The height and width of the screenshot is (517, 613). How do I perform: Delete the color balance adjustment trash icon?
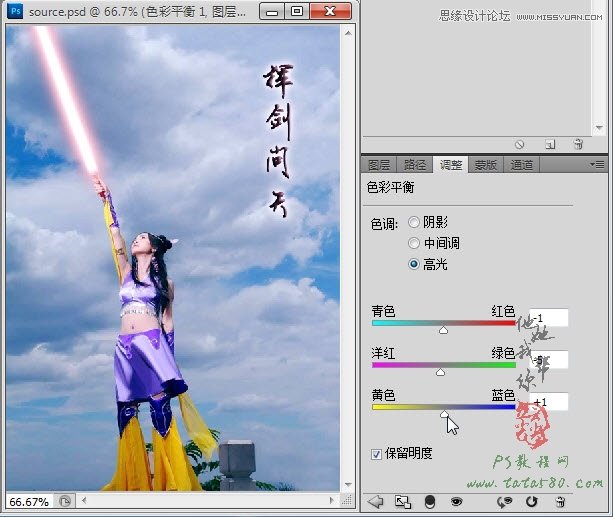pyautogui.click(x=560, y=502)
